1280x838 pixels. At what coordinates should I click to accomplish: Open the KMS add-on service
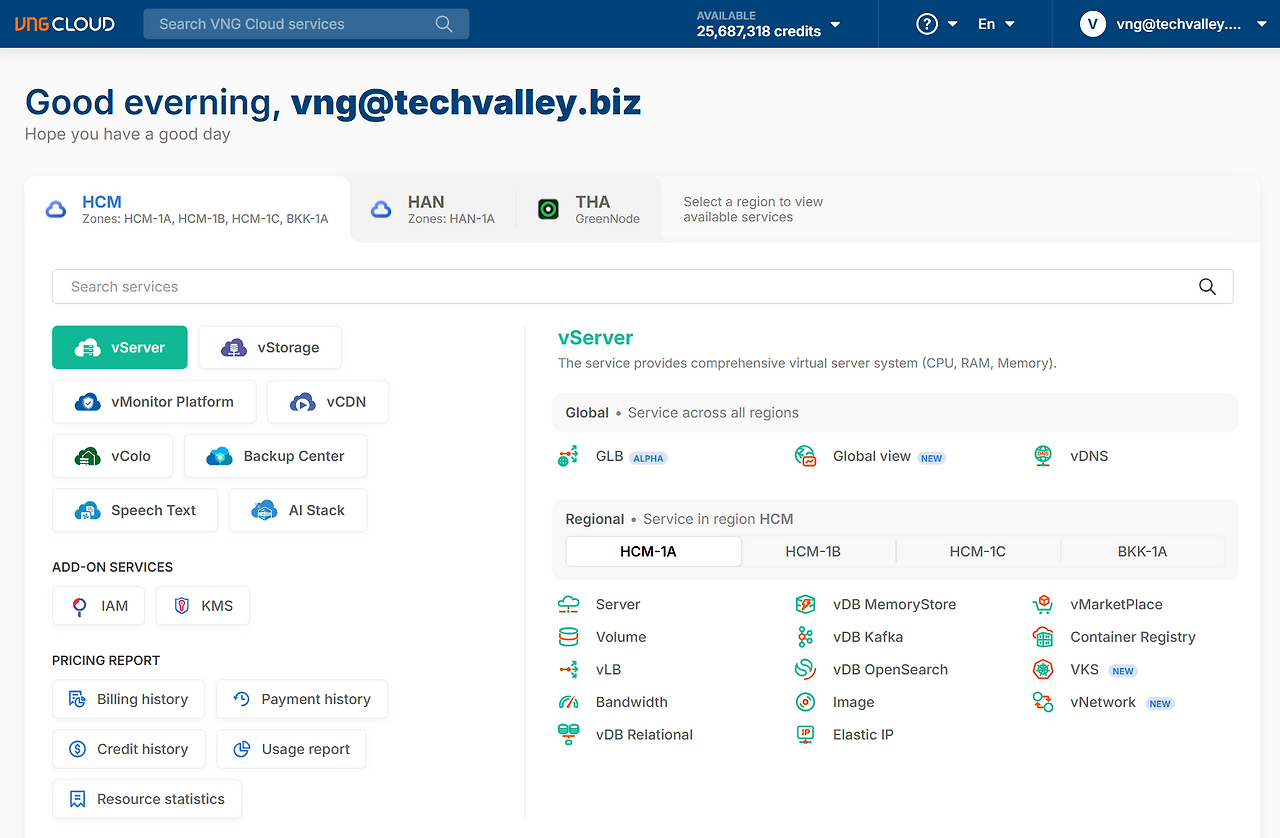click(x=203, y=606)
